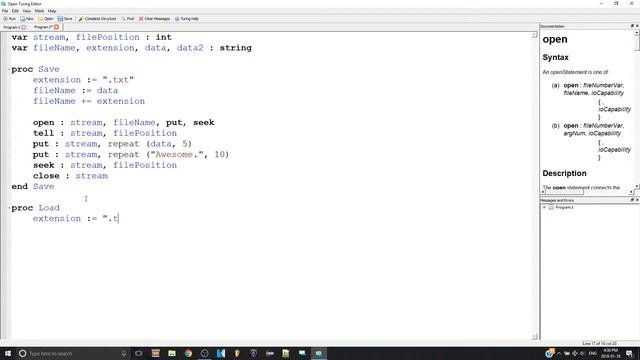Open the Edit menu
The width and height of the screenshot is (640, 360).
[16, 11]
